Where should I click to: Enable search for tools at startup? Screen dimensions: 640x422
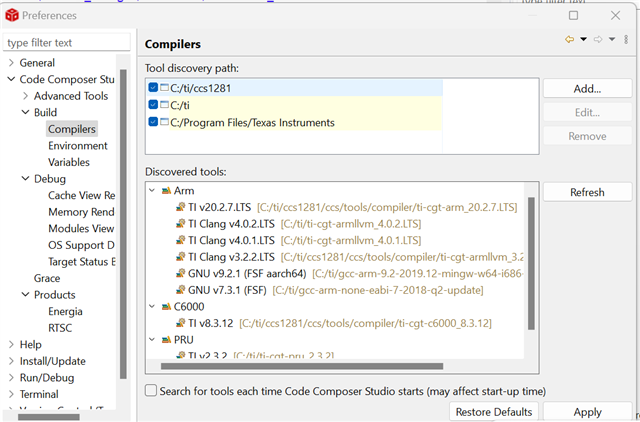pyautogui.click(x=151, y=391)
